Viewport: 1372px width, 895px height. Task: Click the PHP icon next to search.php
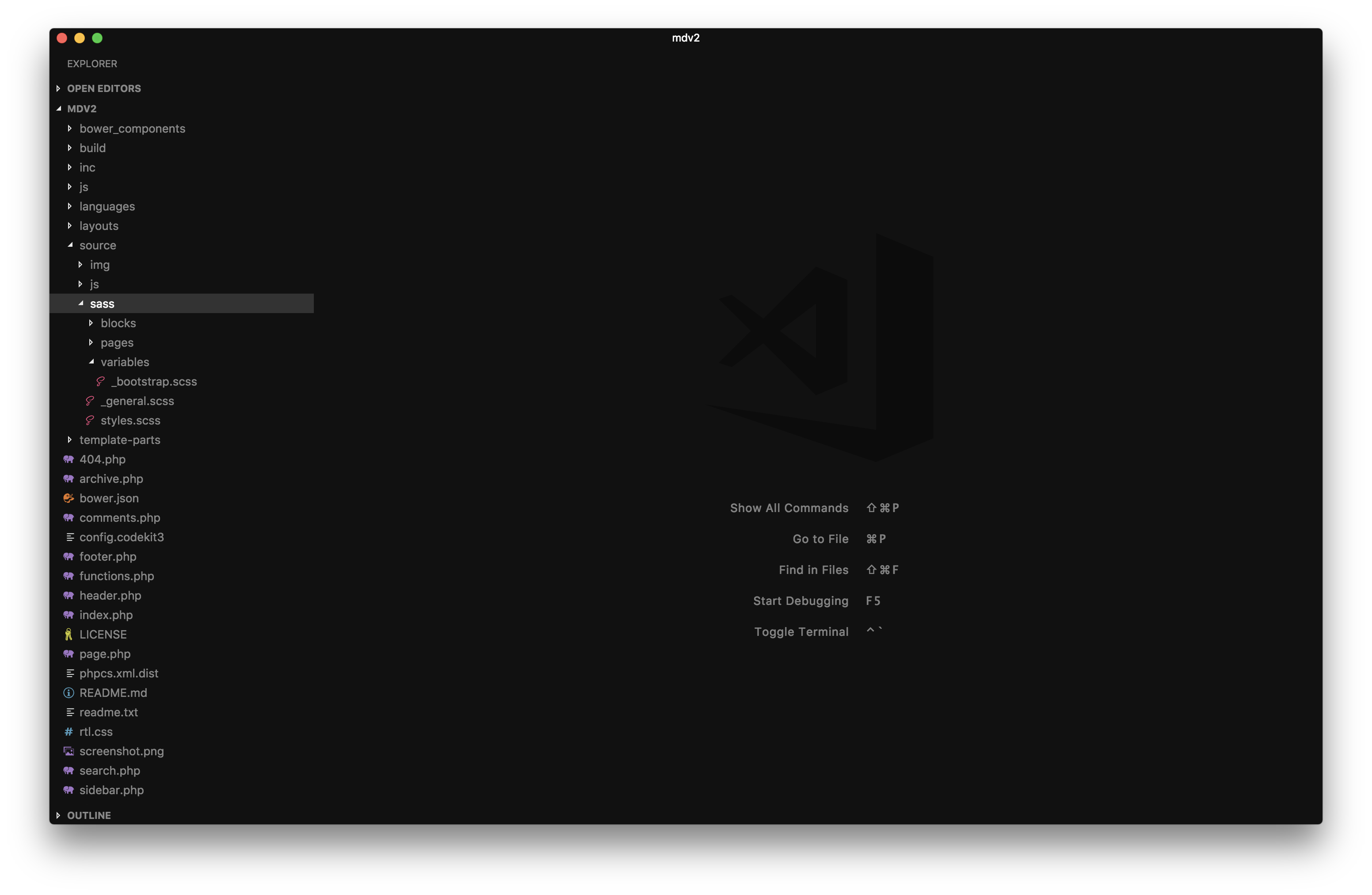(69, 770)
